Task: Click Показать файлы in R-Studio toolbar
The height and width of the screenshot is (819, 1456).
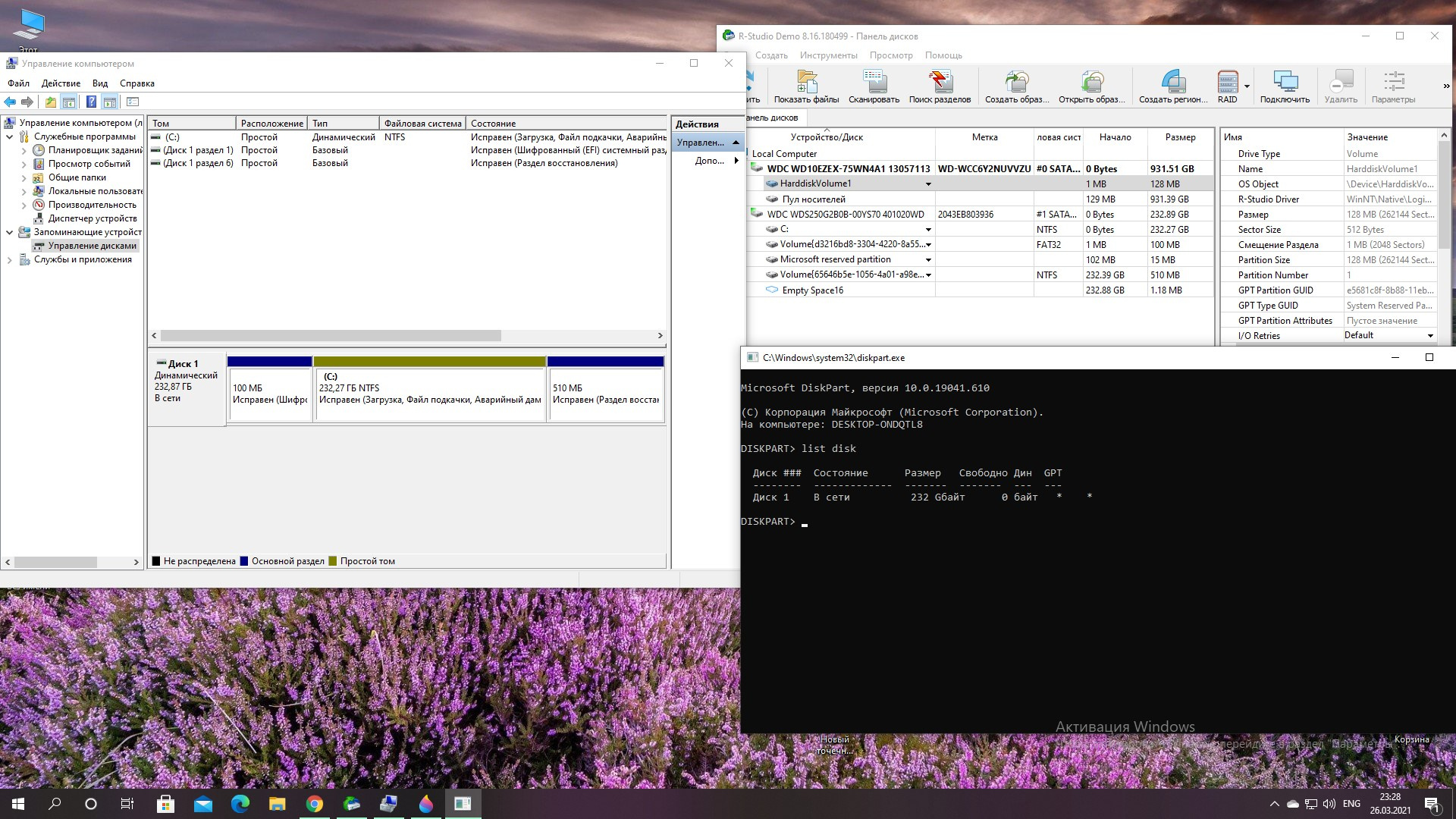Action: tap(806, 86)
